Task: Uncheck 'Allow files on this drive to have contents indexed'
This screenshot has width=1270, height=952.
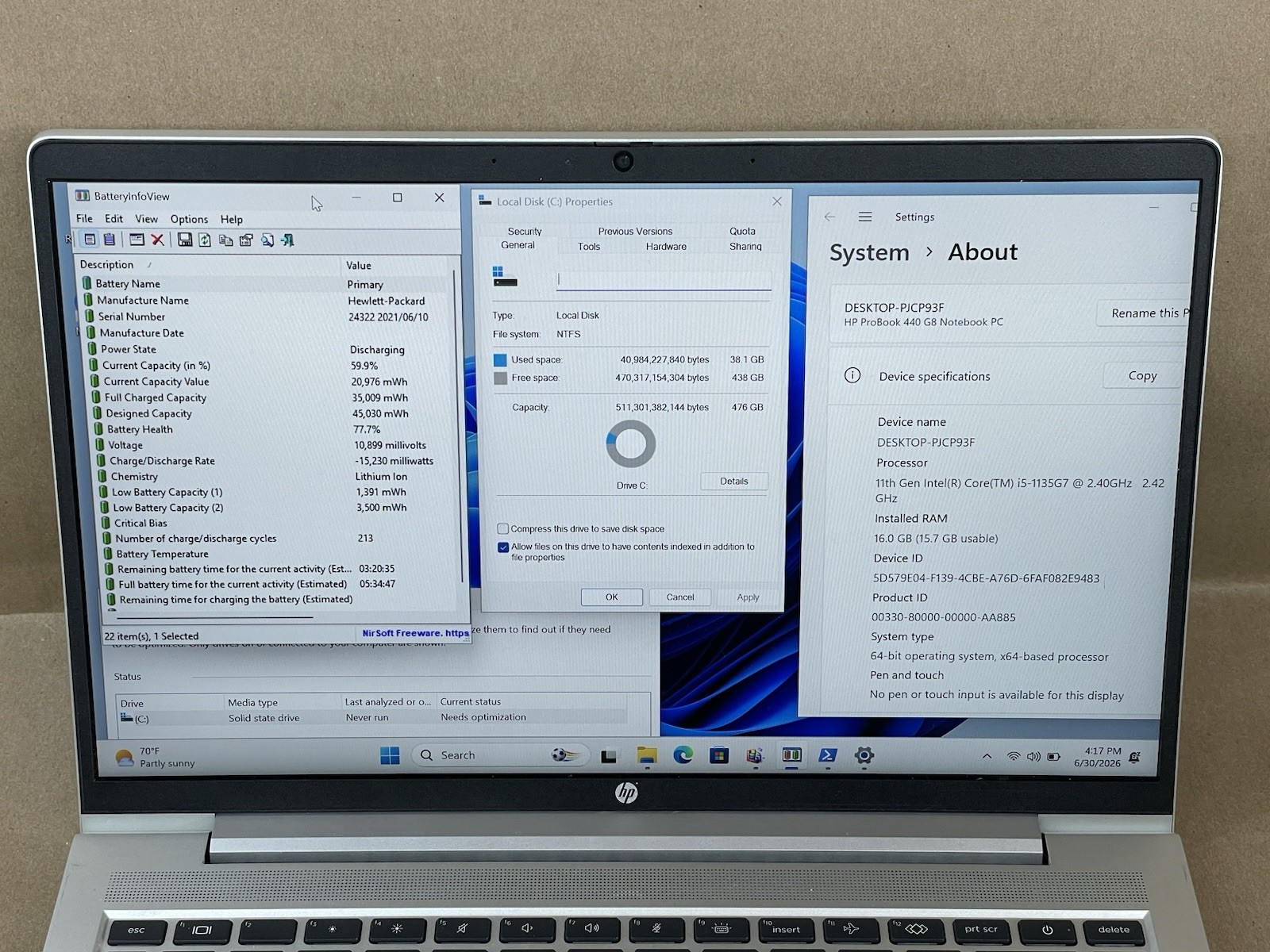Action: point(502,547)
